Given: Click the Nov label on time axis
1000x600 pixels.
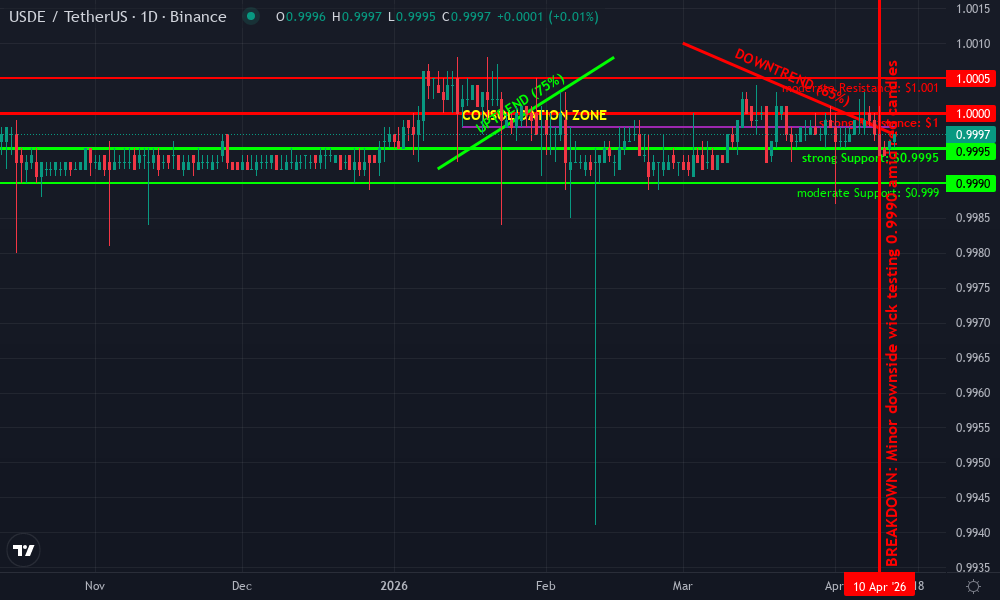Looking at the screenshot, I should pos(94,585).
